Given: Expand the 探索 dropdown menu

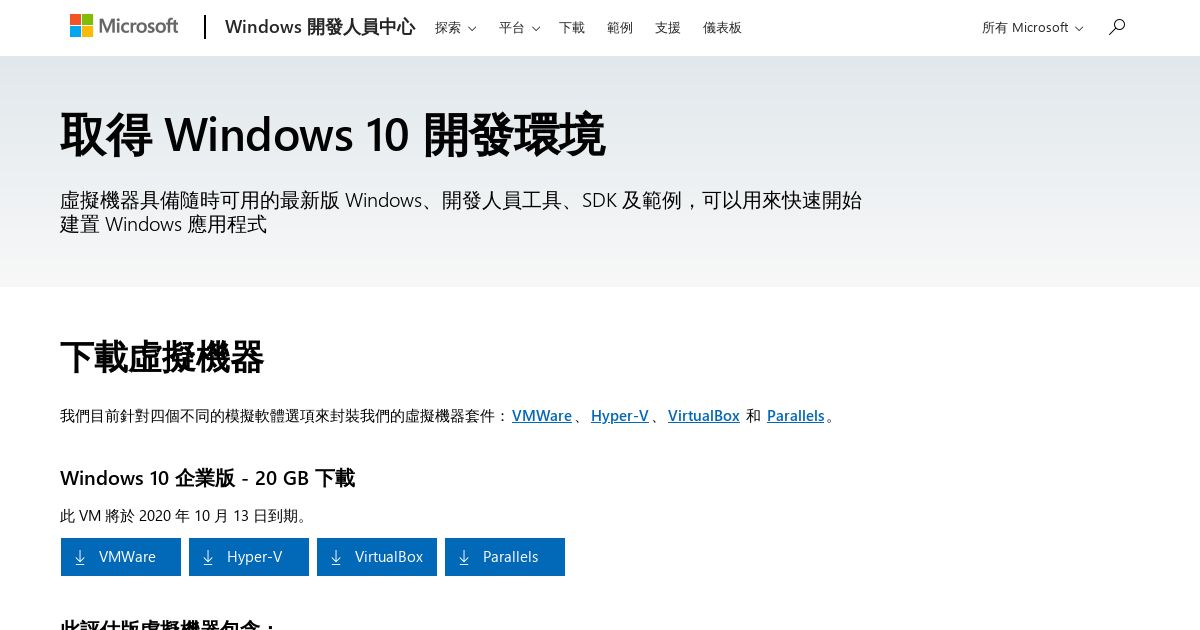Looking at the screenshot, I should point(455,28).
